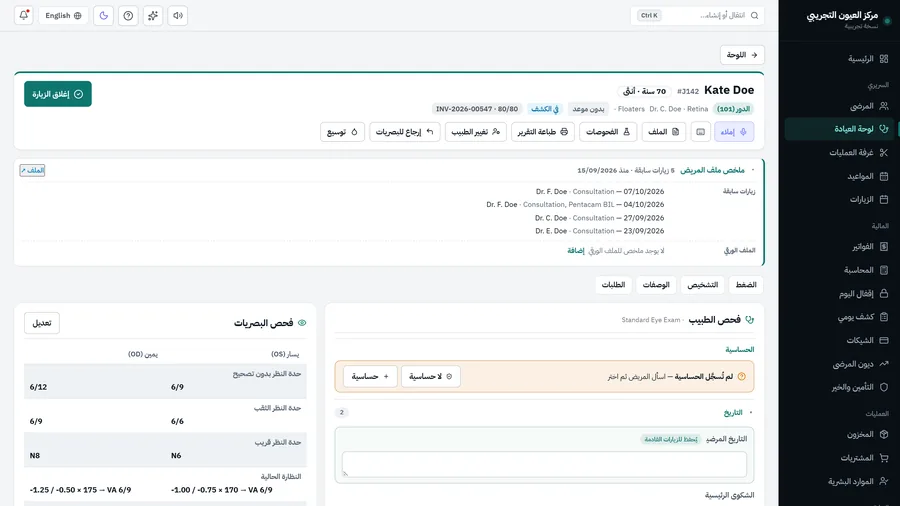Click the الدور (101) queue badge
This screenshot has width=900, height=506.
click(734, 109)
